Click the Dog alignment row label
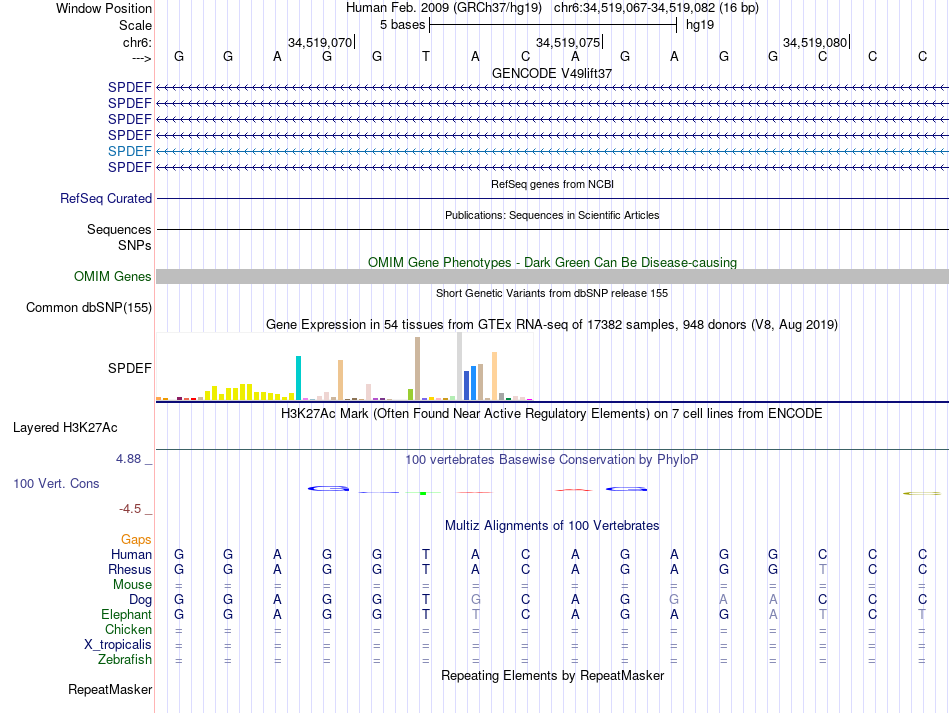 point(141,600)
